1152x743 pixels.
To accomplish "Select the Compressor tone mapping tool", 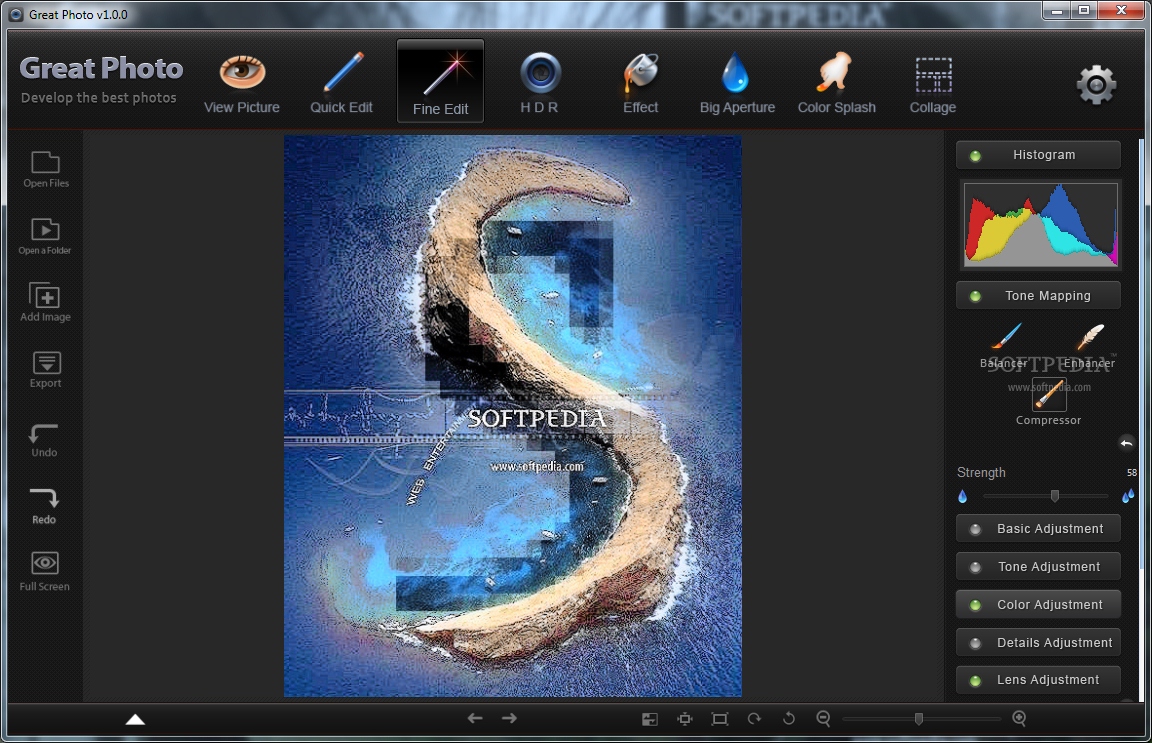I will pos(1048,402).
